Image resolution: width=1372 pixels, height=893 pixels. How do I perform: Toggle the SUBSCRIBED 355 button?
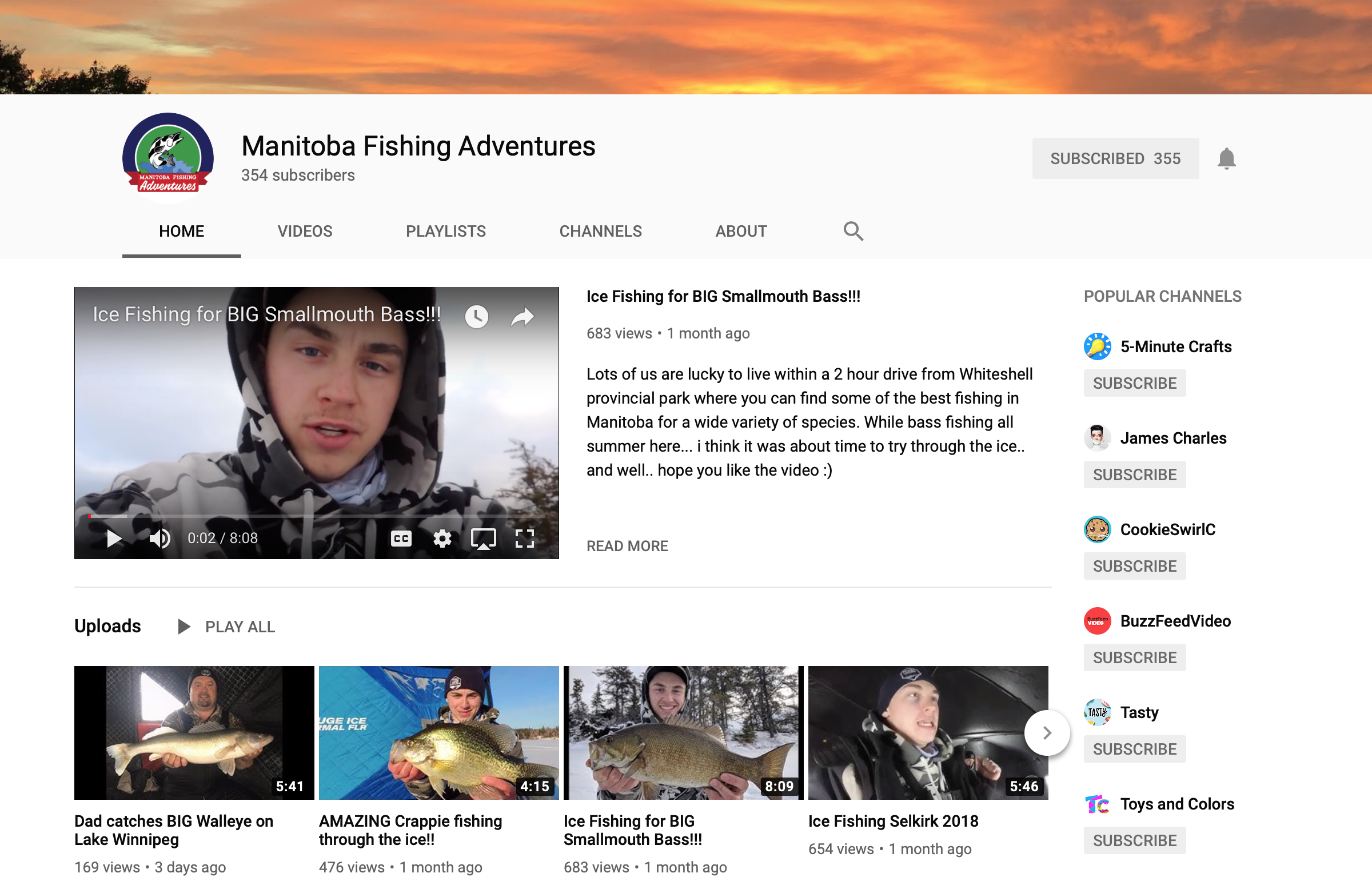click(x=1115, y=158)
